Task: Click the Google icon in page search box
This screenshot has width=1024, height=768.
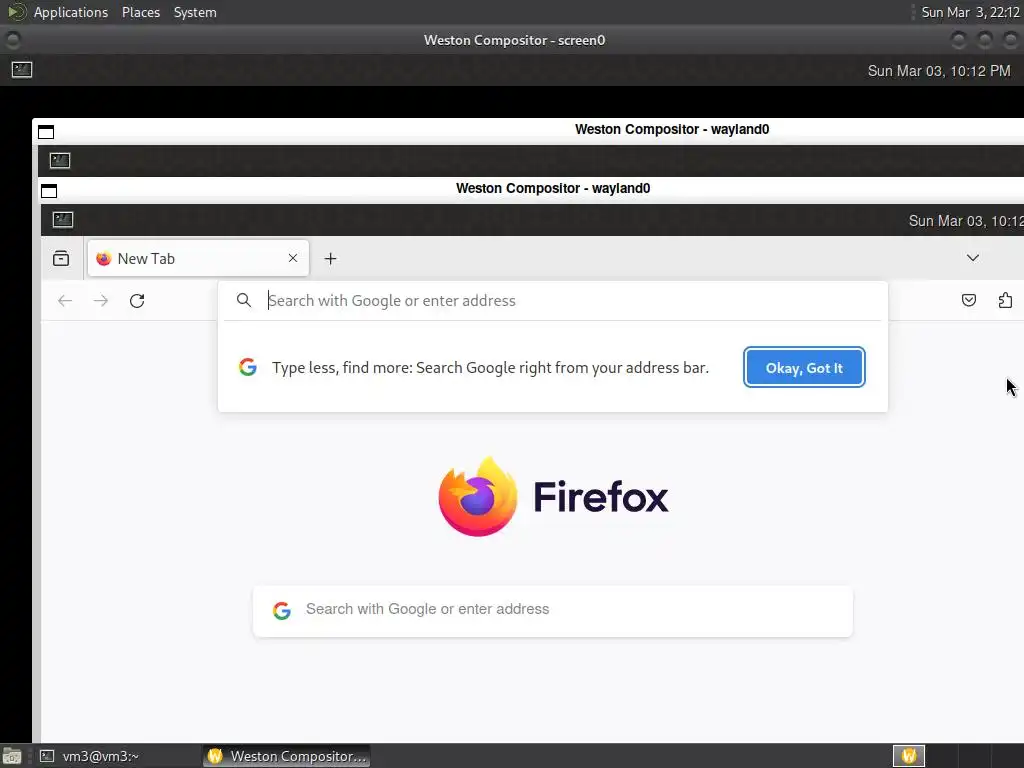Action: [281, 611]
